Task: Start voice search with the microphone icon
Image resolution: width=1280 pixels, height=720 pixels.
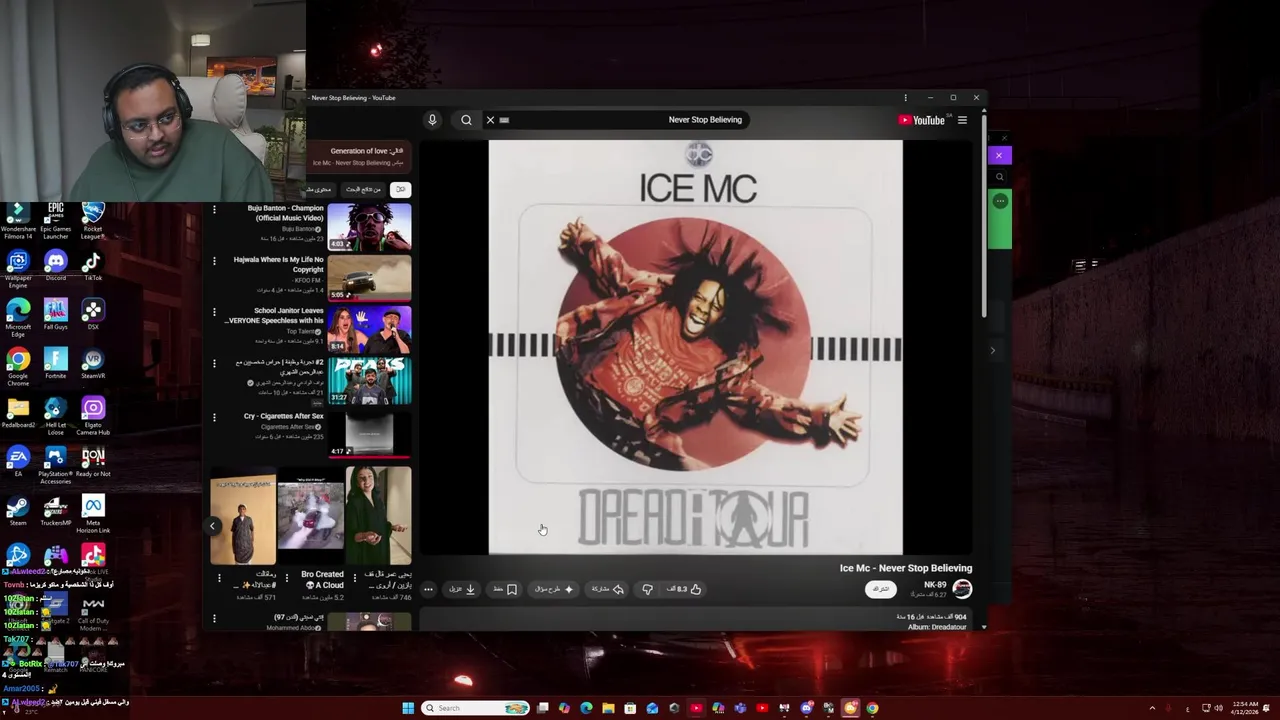Action: click(432, 120)
